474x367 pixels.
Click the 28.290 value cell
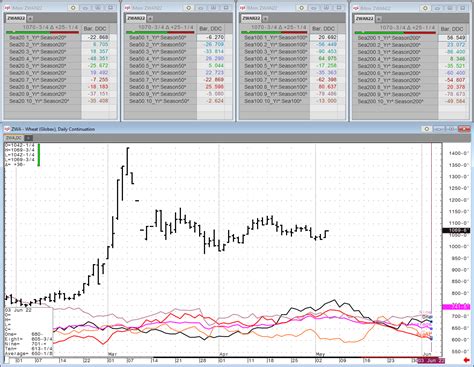(211, 58)
